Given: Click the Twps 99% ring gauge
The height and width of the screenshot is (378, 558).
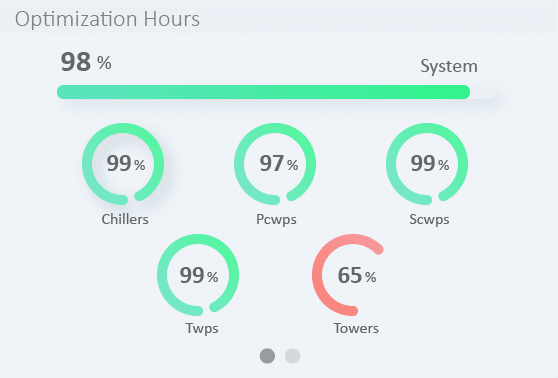Looking at the screenshot, I should coord(198,275).
